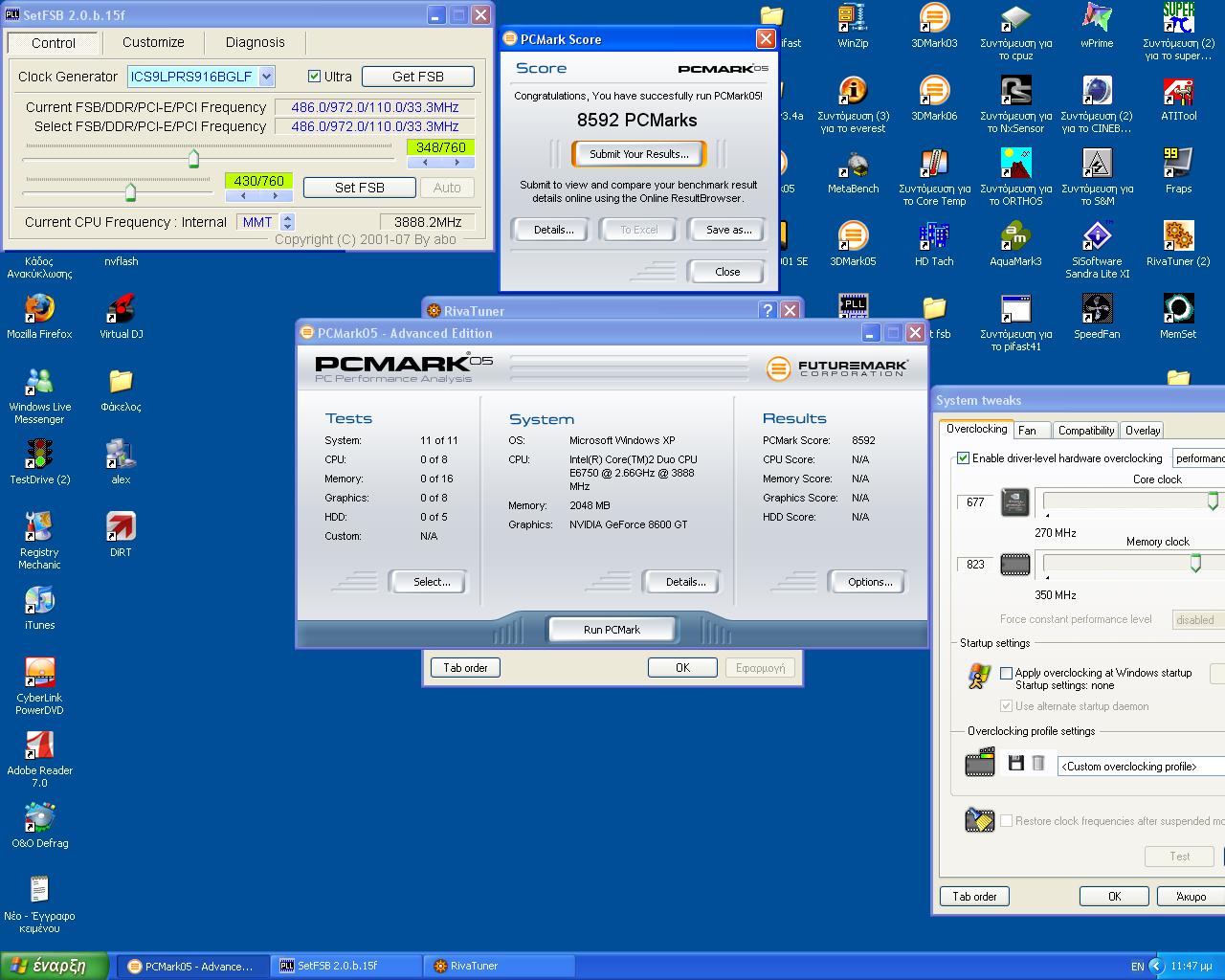The image size is (1225, 980).
Task: Switch to the Diagnosis tab in SetFSB
Action: tap(256, 42)
